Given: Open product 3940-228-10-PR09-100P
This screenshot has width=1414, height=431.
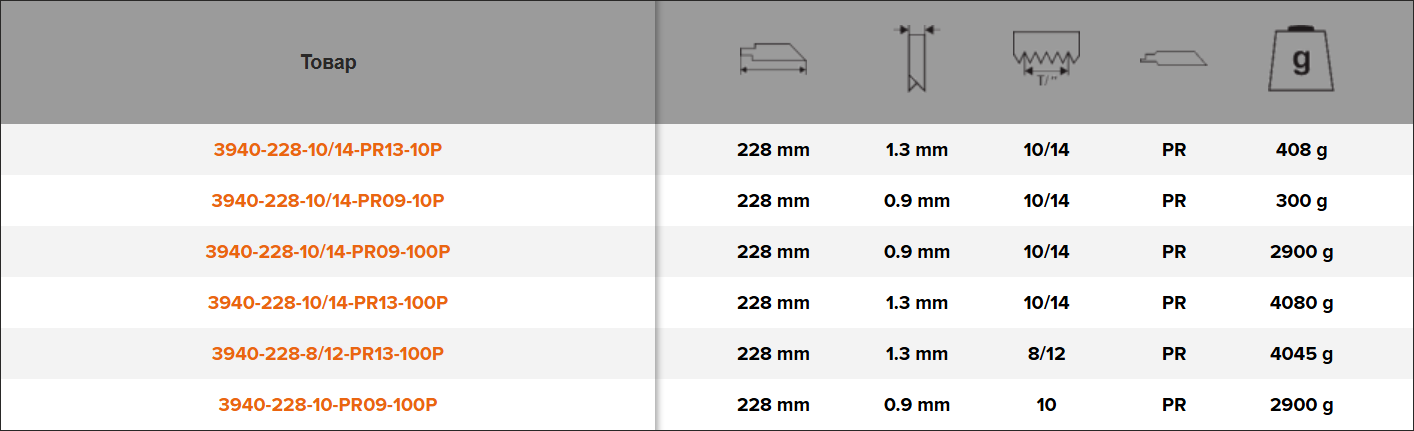Looking at the screenshot, I should (x=328, y=405).
